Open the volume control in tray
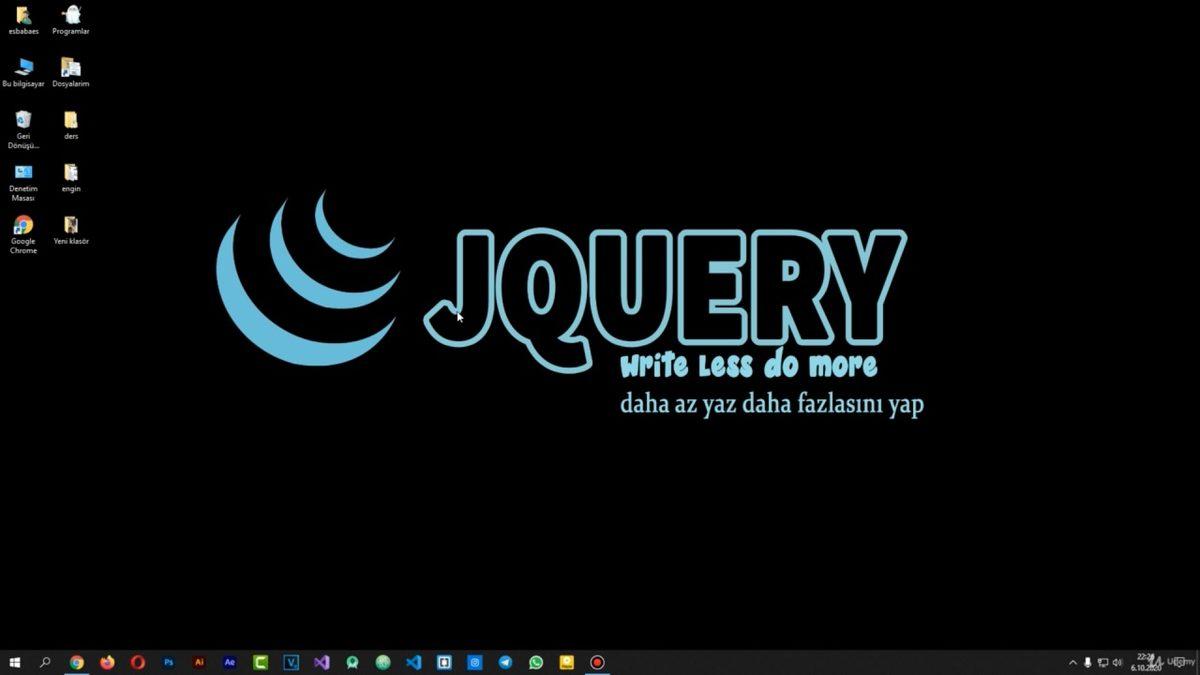This screenshot has width=1200, height=675. click(1117, 662)
